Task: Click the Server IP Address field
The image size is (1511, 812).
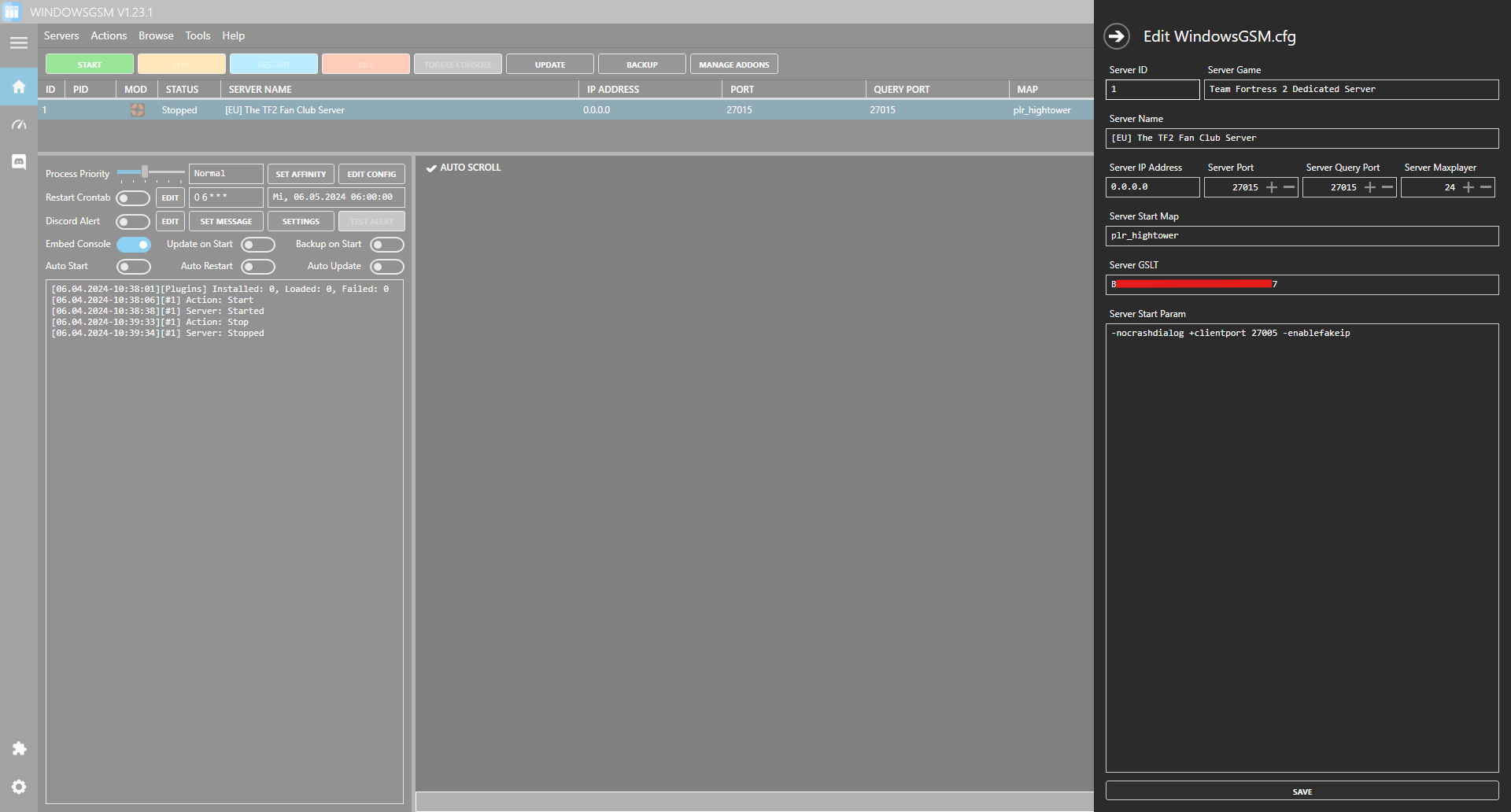Action: coord(1153,187)
